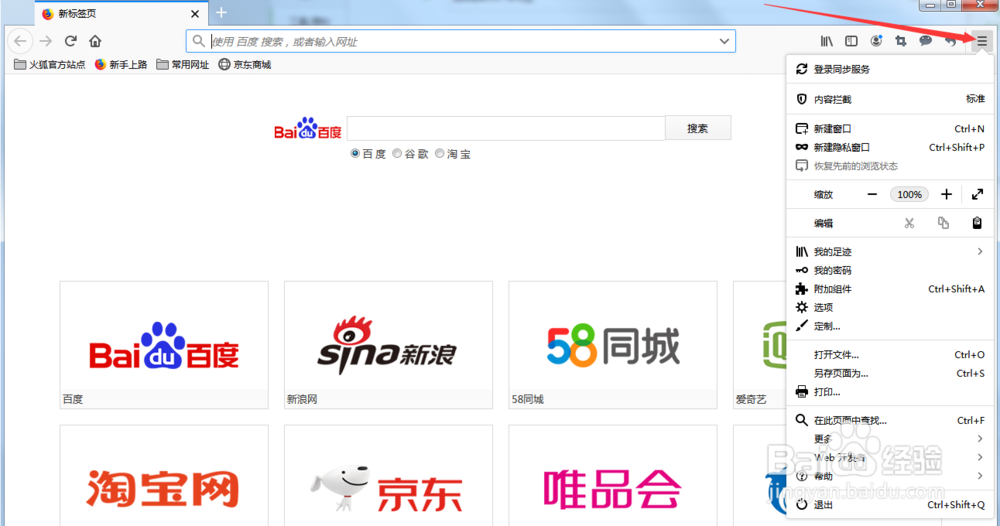Choose 登录同步服务 in the menu
Image resolution: width=1000 pixels, height=526 pixels.
click(x=890, y=69)
